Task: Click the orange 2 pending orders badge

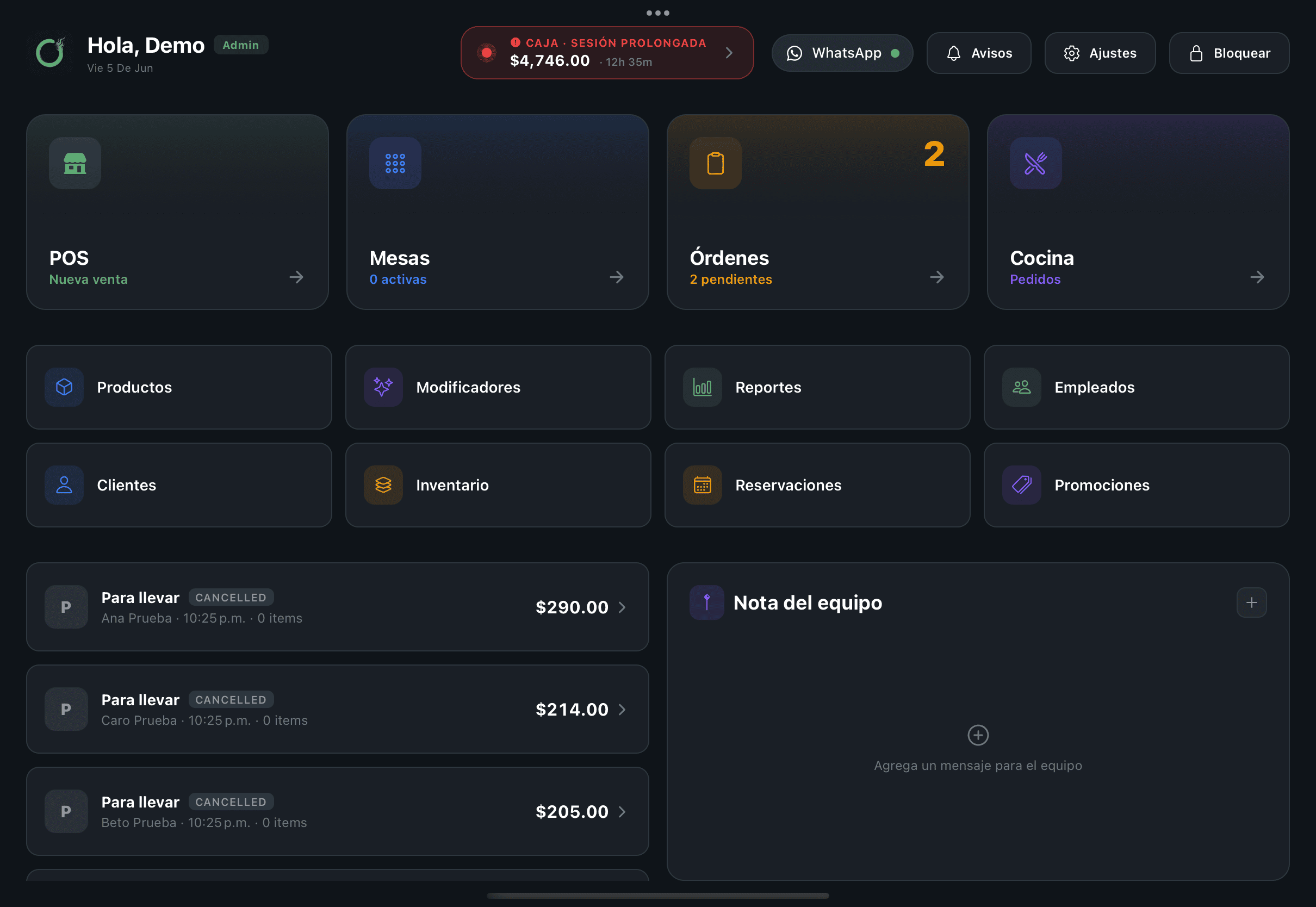Action: pos(934,154)
